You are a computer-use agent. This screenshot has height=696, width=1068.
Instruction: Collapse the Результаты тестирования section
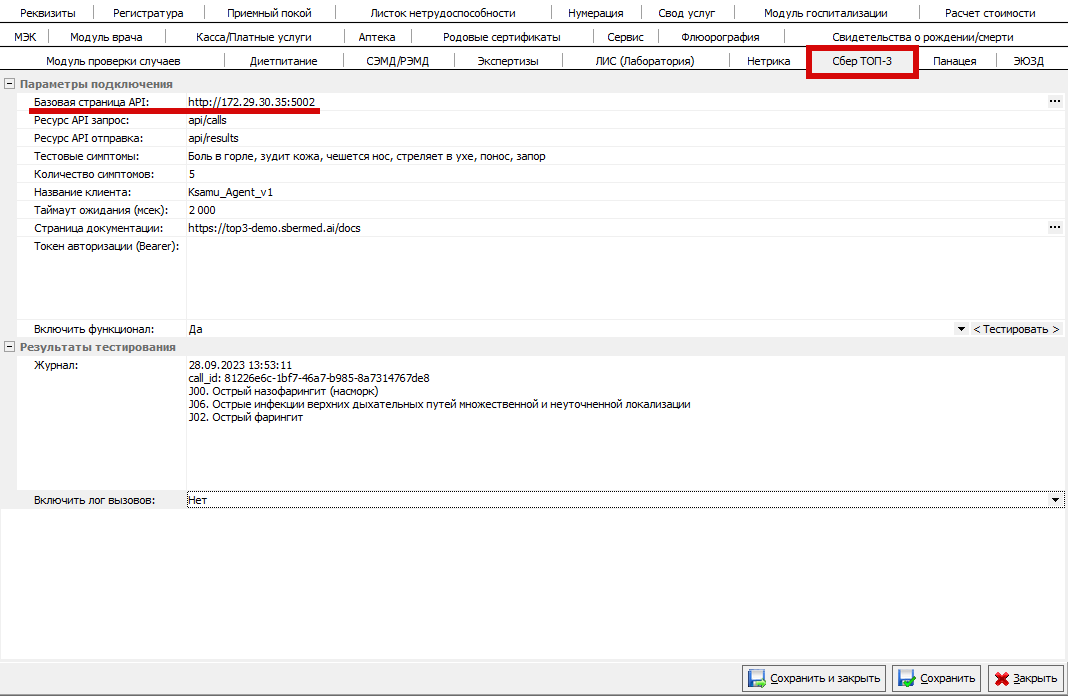coord(9,347)
